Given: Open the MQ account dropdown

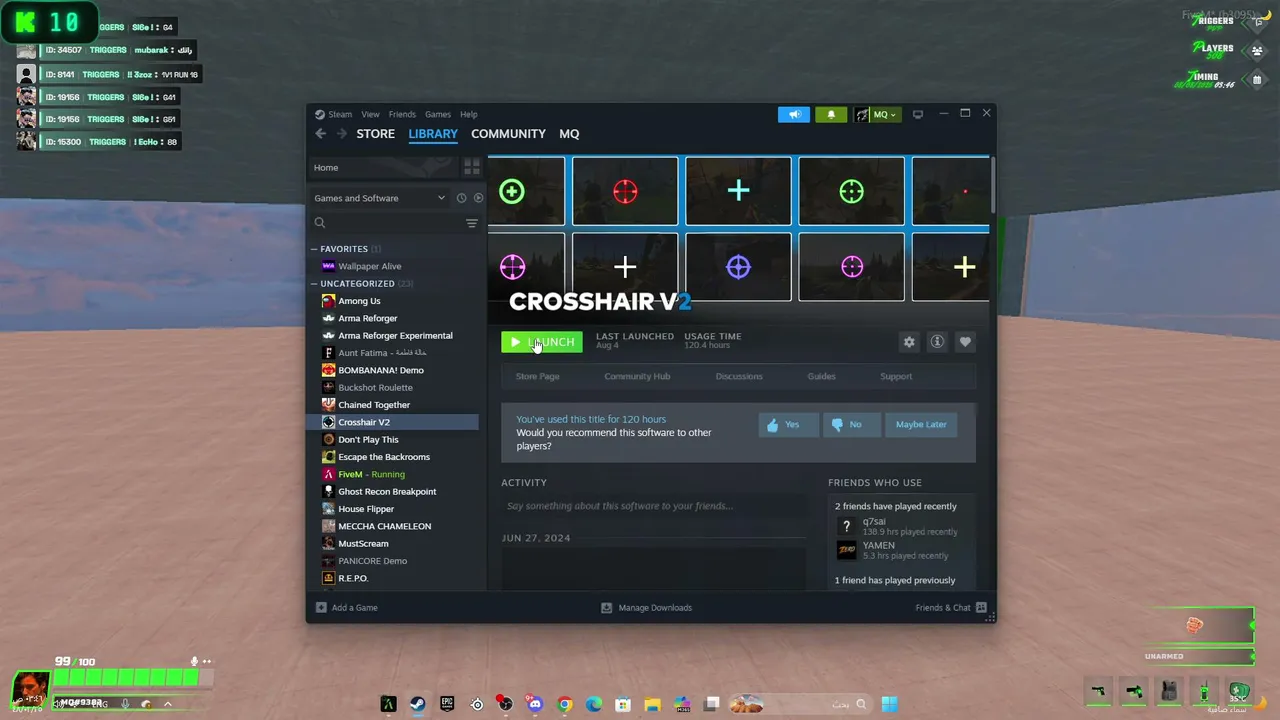Looking at the screenshot, I should [x=876, y=114].
